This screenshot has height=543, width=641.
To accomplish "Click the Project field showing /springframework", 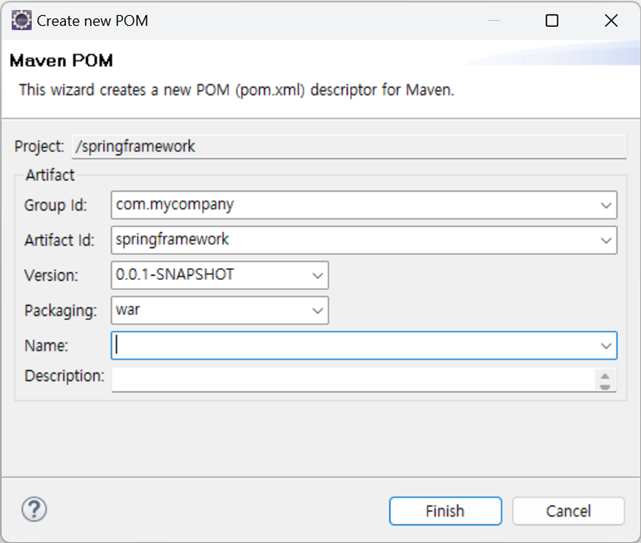I will pyautogui.click(x=349, y=146).
